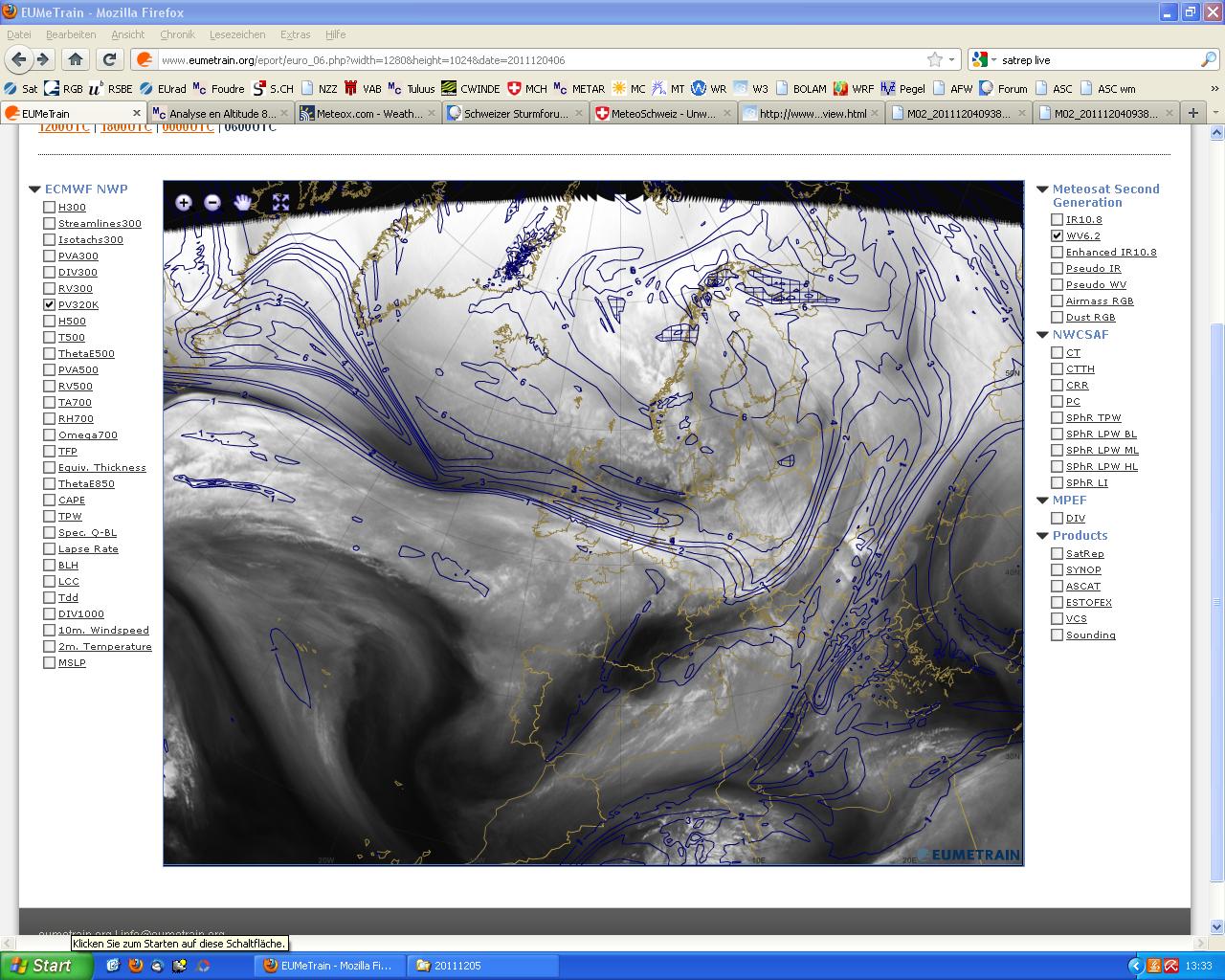Collapse the Products section
The width and height of the screenshot is (1225, 980).
pyautogui.click(x=1043, y=536)
